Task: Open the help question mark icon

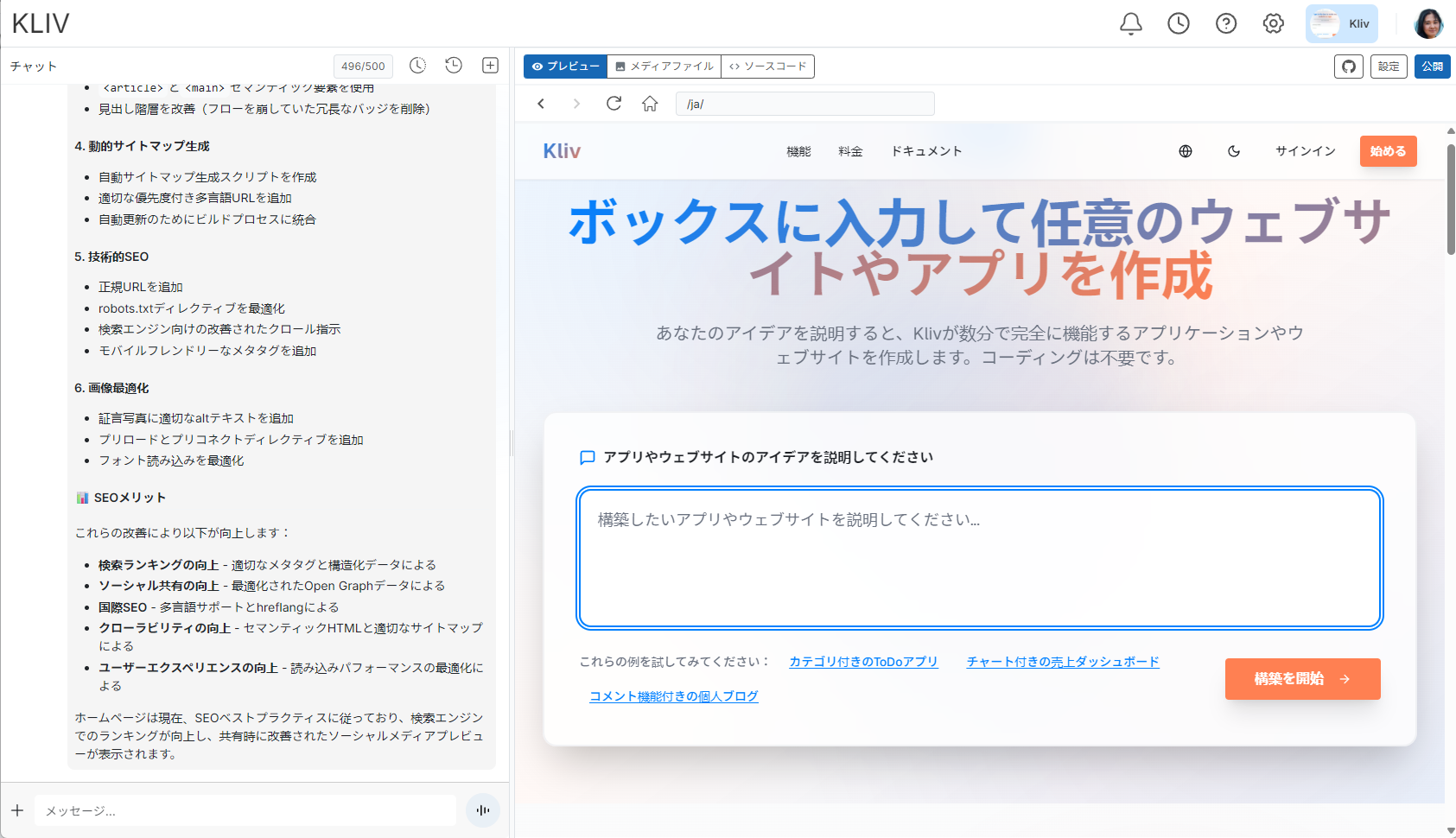Action: coord(1226,24)
